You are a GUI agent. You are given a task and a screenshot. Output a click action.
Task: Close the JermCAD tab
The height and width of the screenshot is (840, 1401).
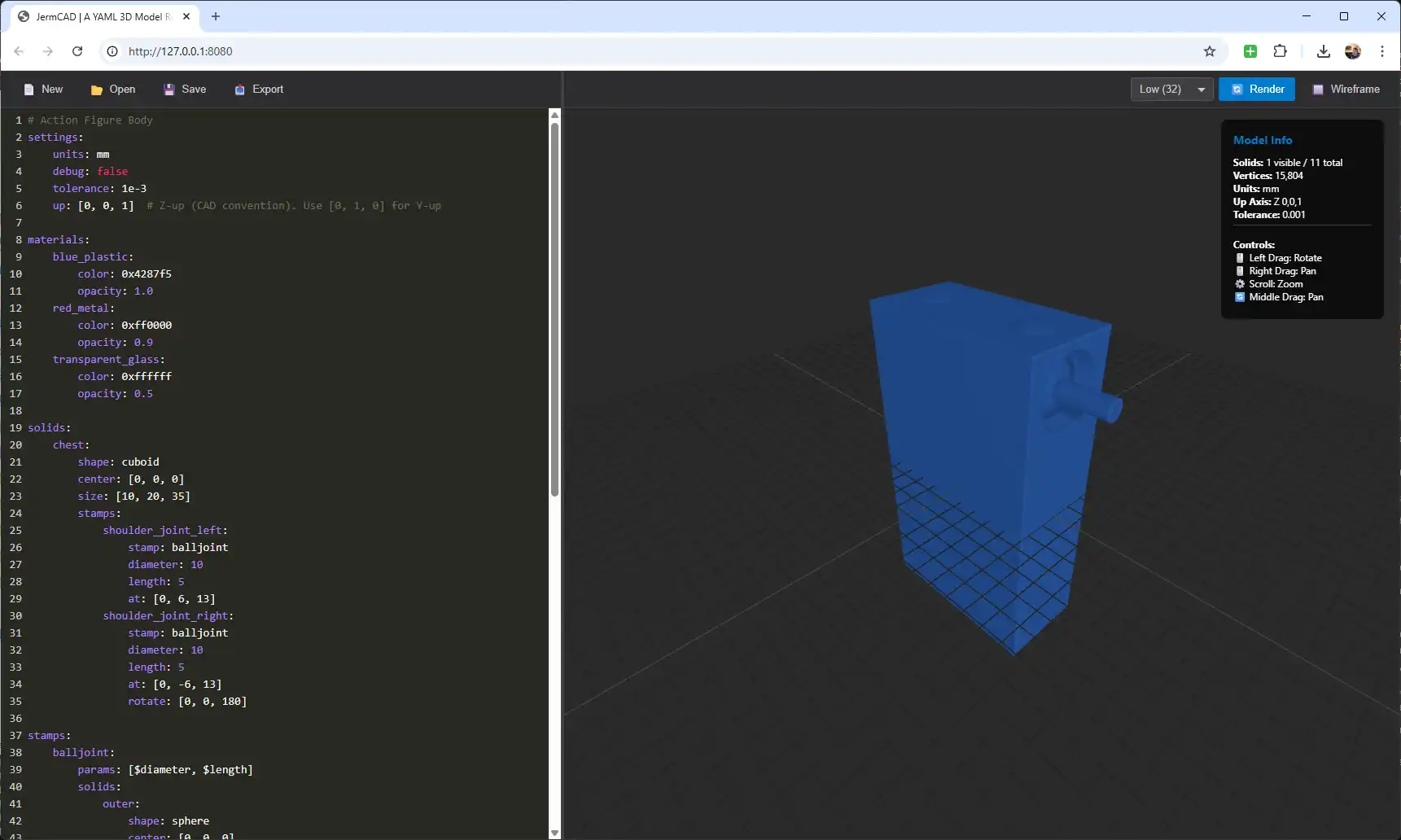(186, 16)
